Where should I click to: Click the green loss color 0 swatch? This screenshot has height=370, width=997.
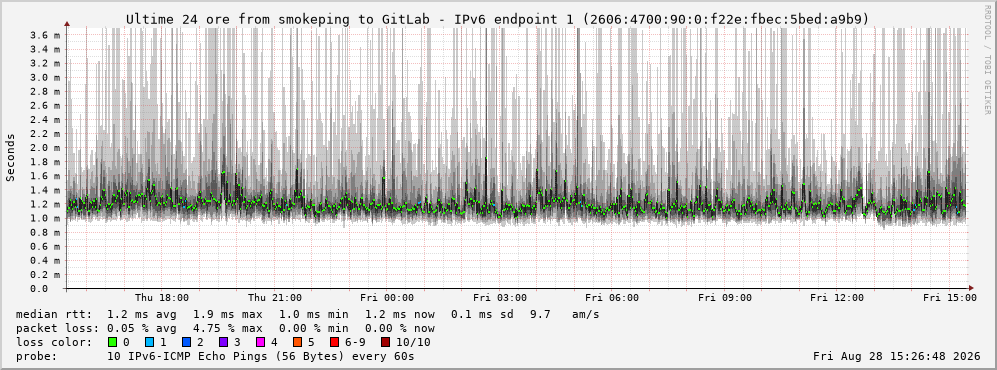(x=113, y=342)
